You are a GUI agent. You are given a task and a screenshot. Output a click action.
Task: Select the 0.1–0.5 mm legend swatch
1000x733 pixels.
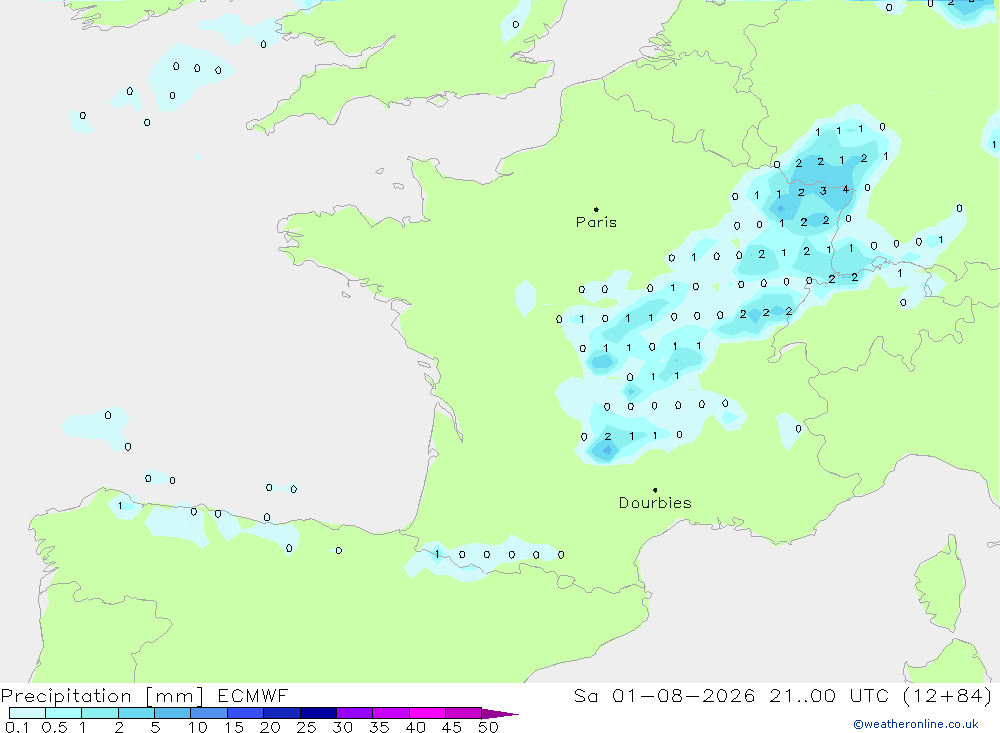tap(27, 713)
